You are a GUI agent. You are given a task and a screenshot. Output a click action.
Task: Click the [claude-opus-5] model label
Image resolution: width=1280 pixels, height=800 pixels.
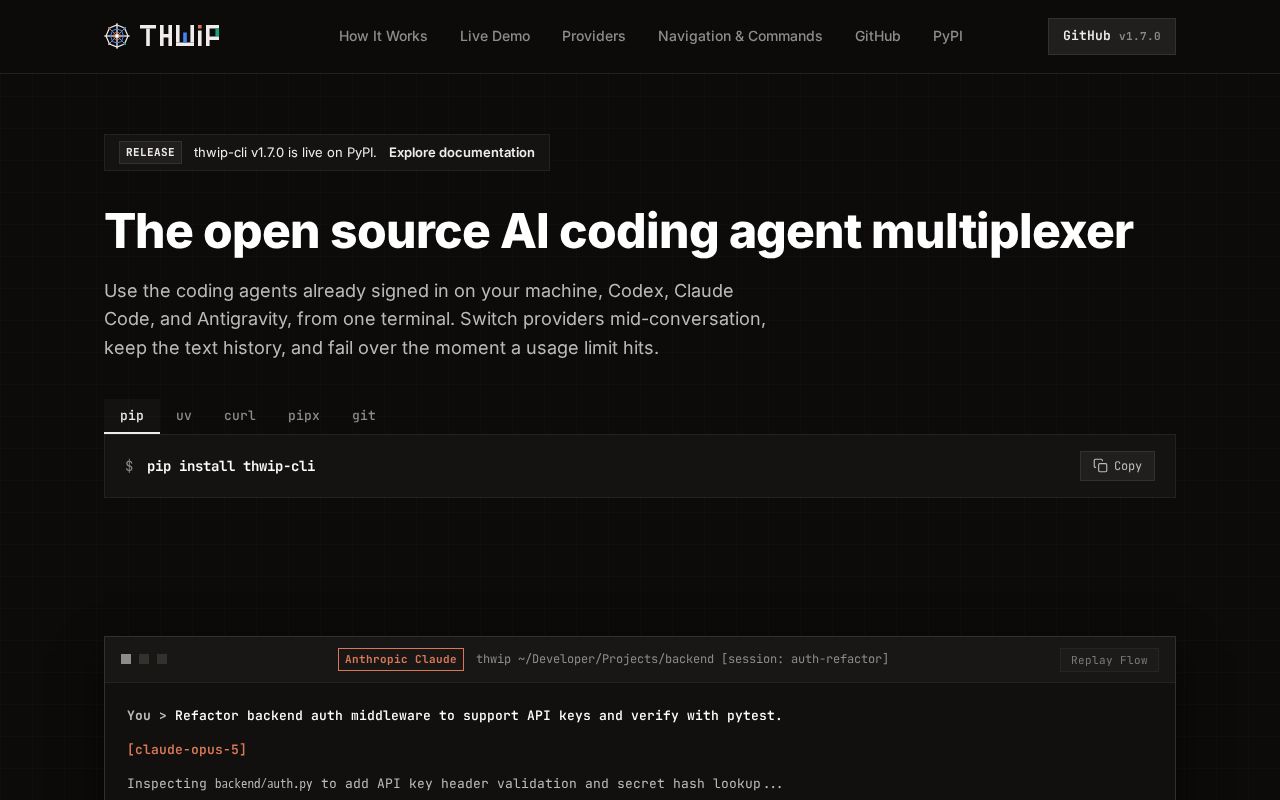(187, 749)
